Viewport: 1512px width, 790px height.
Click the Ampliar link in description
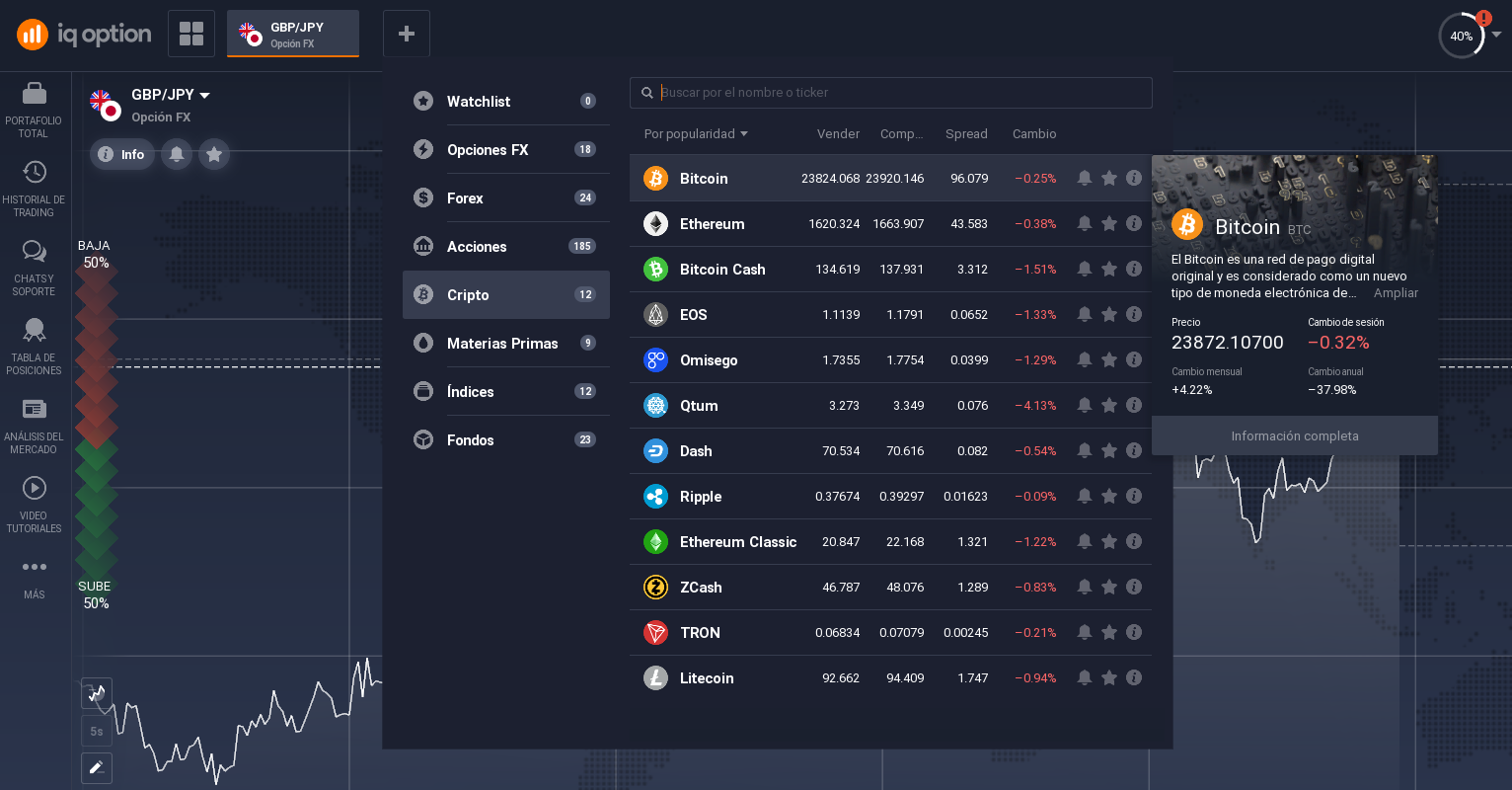tap(1396, 293)
